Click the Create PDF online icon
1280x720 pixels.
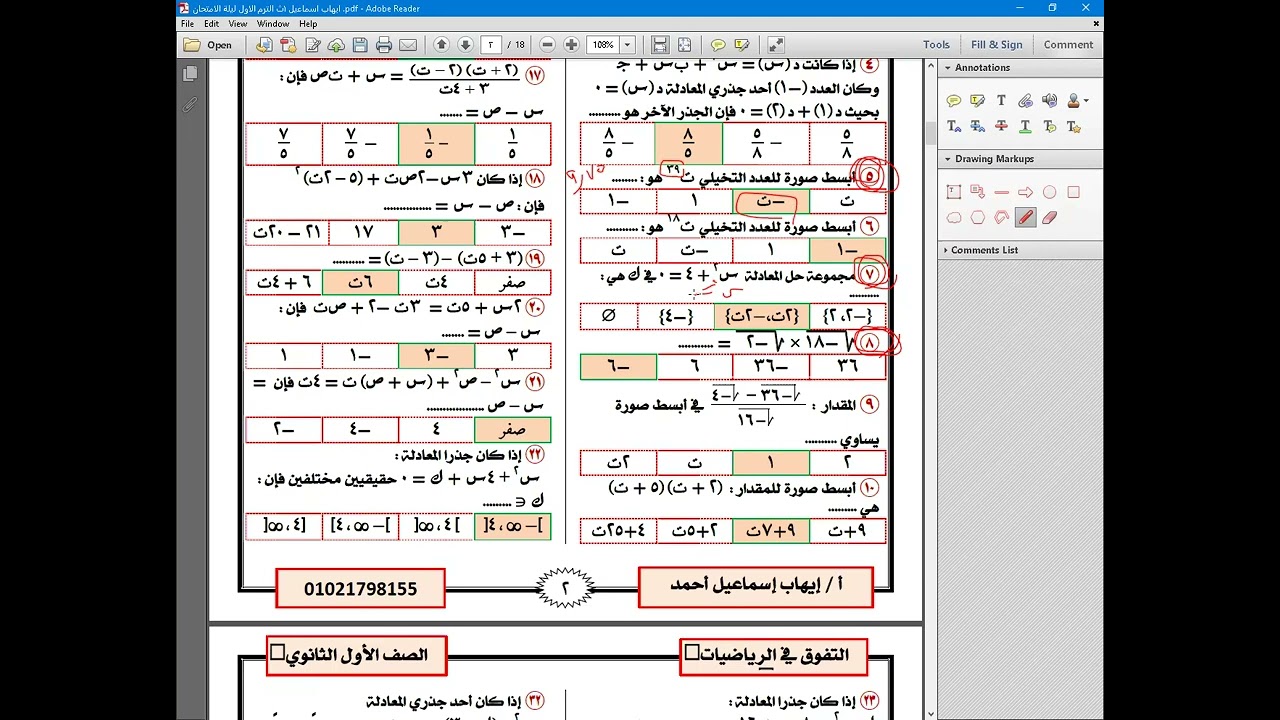click(x=264, y=45)
